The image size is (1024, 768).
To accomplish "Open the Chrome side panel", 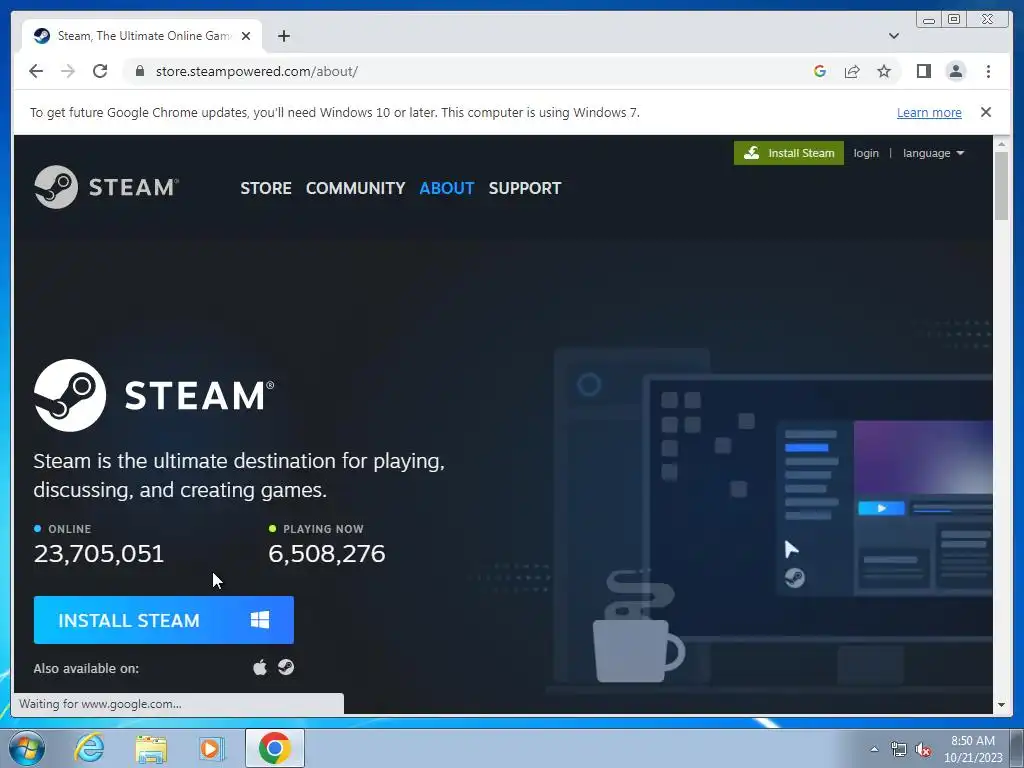I will click(x=923, y=71).
